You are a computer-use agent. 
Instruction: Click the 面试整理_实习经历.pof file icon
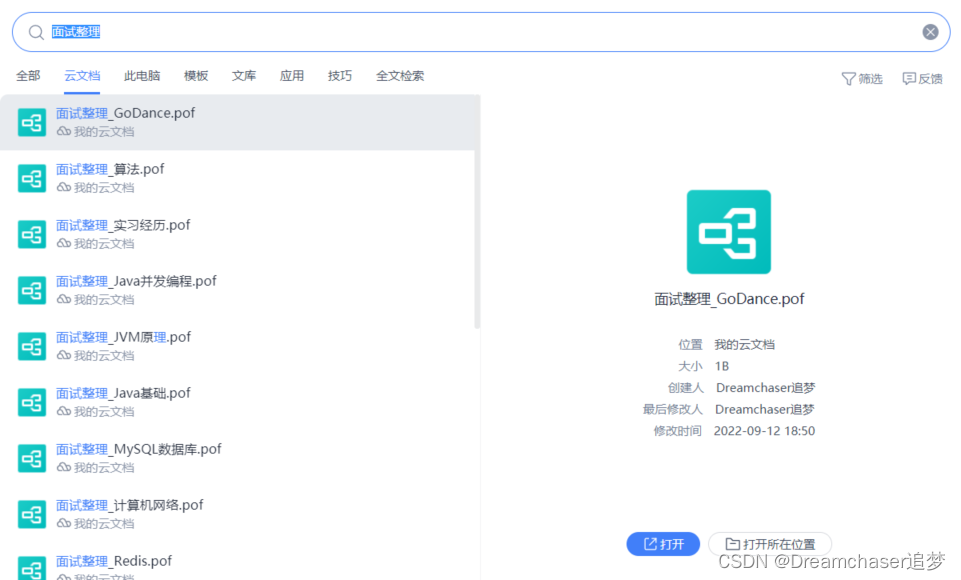[32, 234]
